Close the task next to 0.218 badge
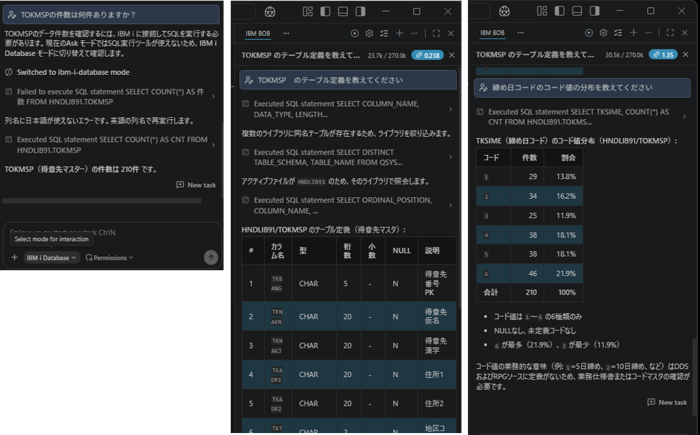The image size is (700, 435). 452,55
